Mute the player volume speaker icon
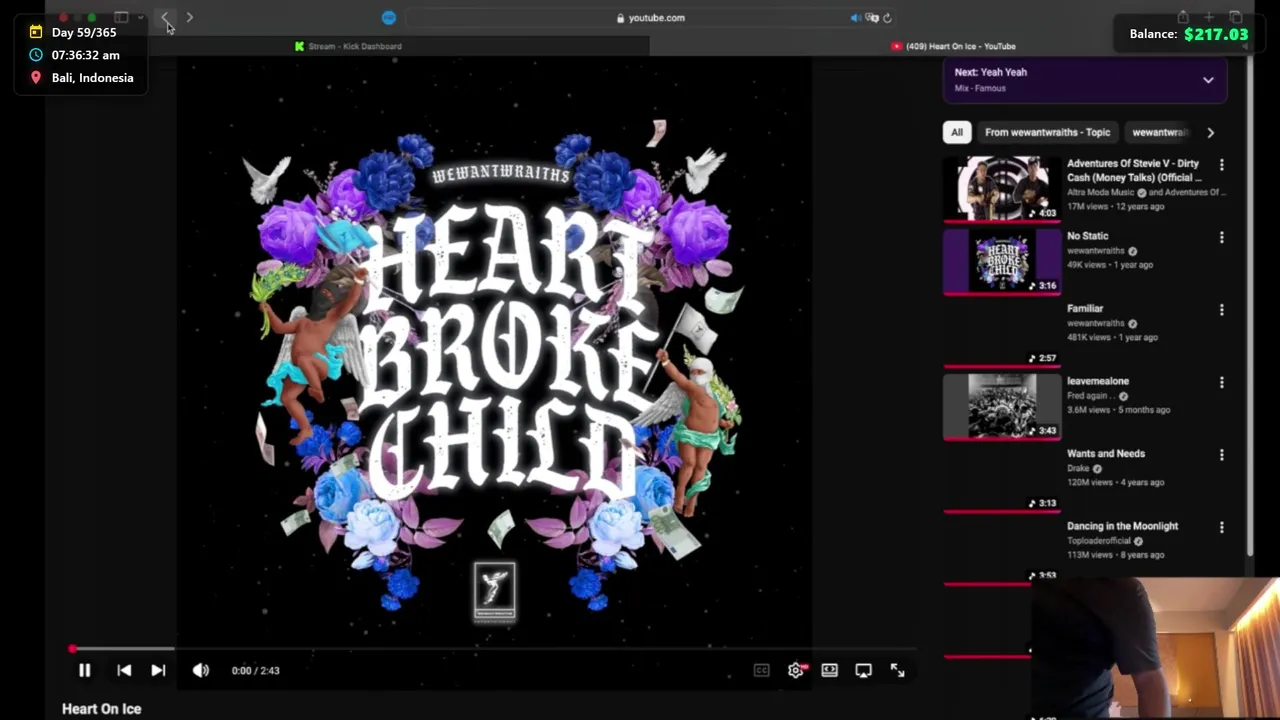 pyautogui.click(x=201, y=671)
